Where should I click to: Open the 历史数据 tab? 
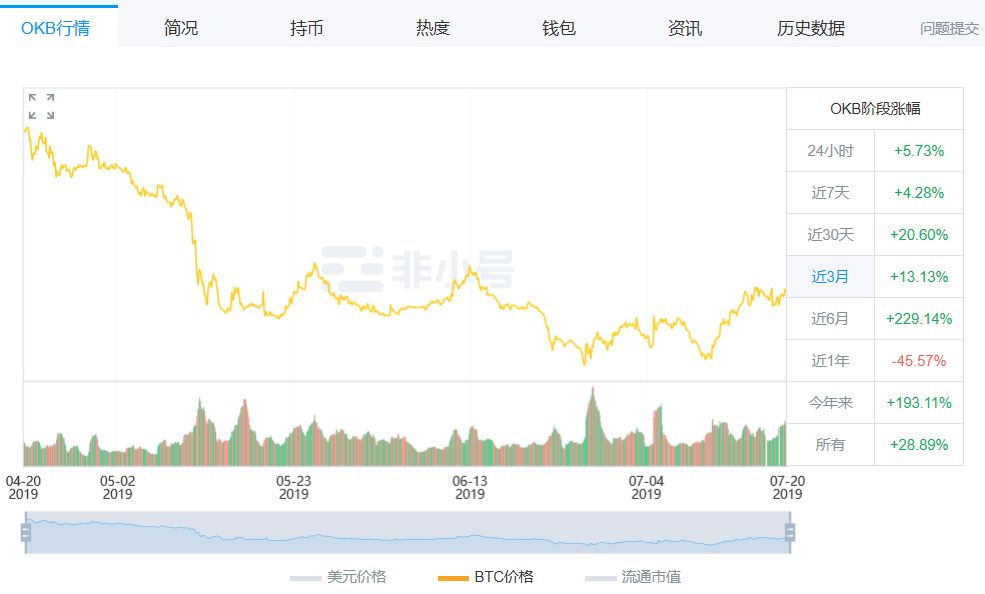coord(810,28)
